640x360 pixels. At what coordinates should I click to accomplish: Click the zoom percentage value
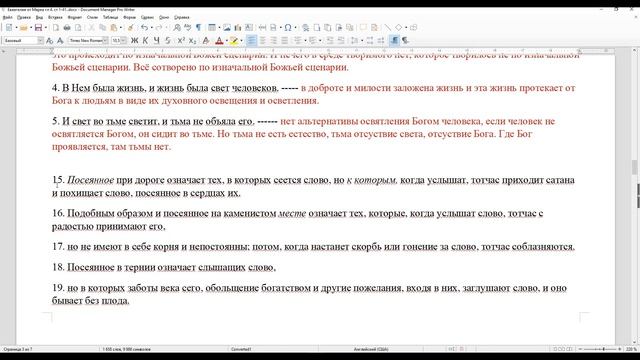click(x=631, y=349)
